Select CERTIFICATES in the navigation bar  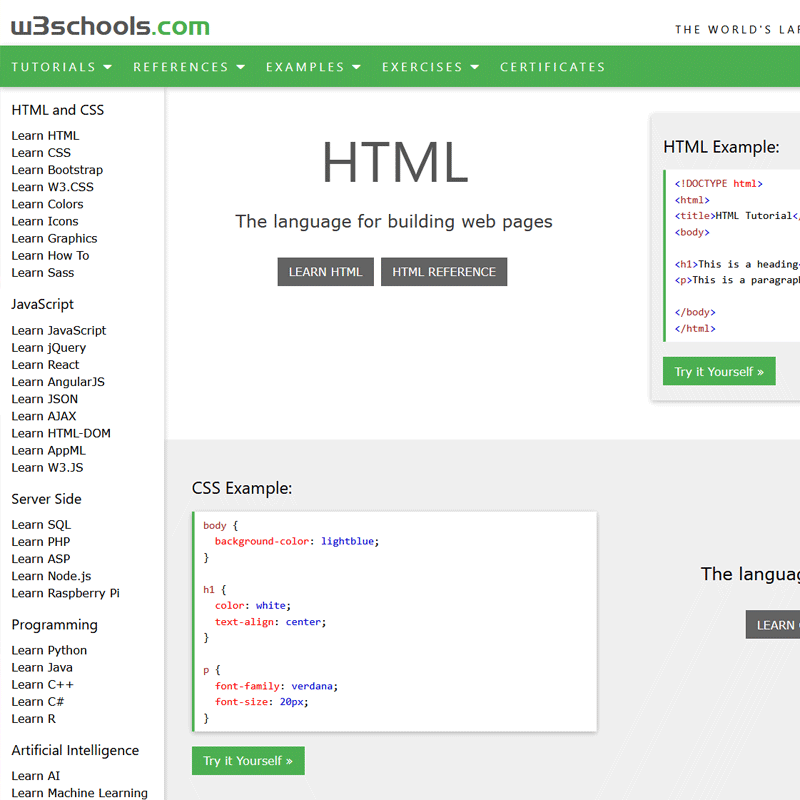click(x=552, y=66)
